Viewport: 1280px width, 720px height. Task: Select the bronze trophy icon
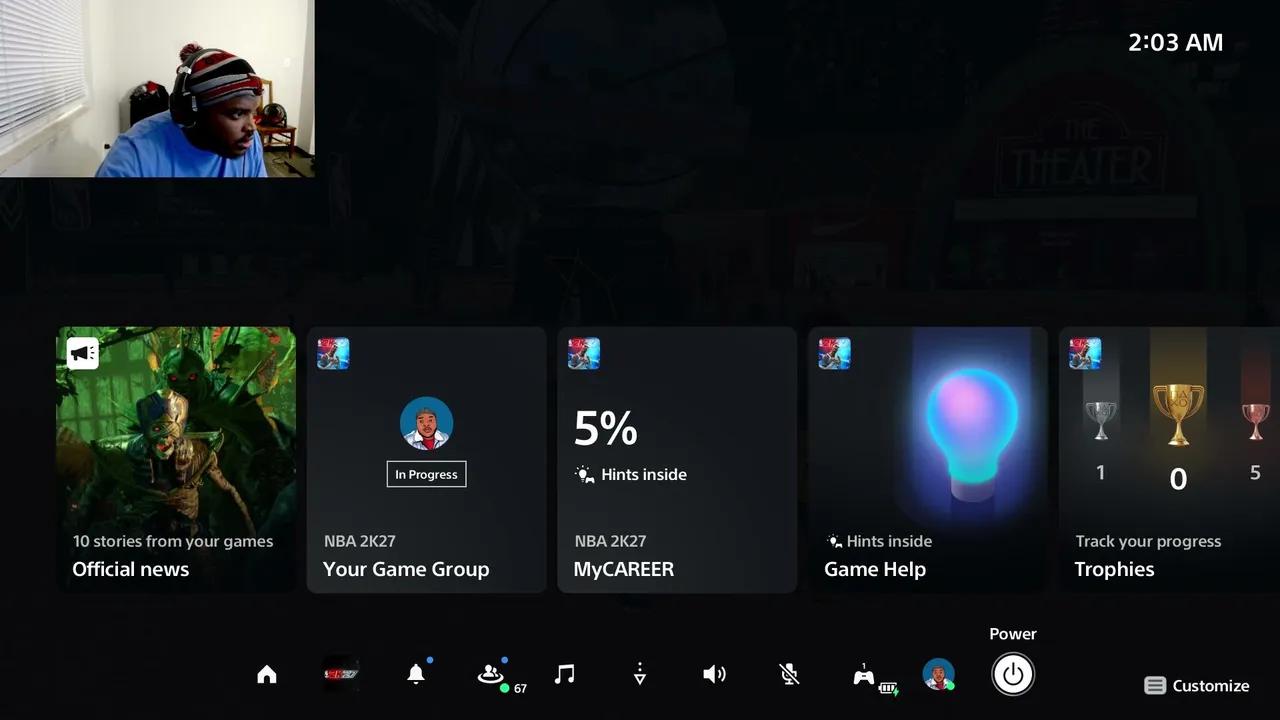1255,420
